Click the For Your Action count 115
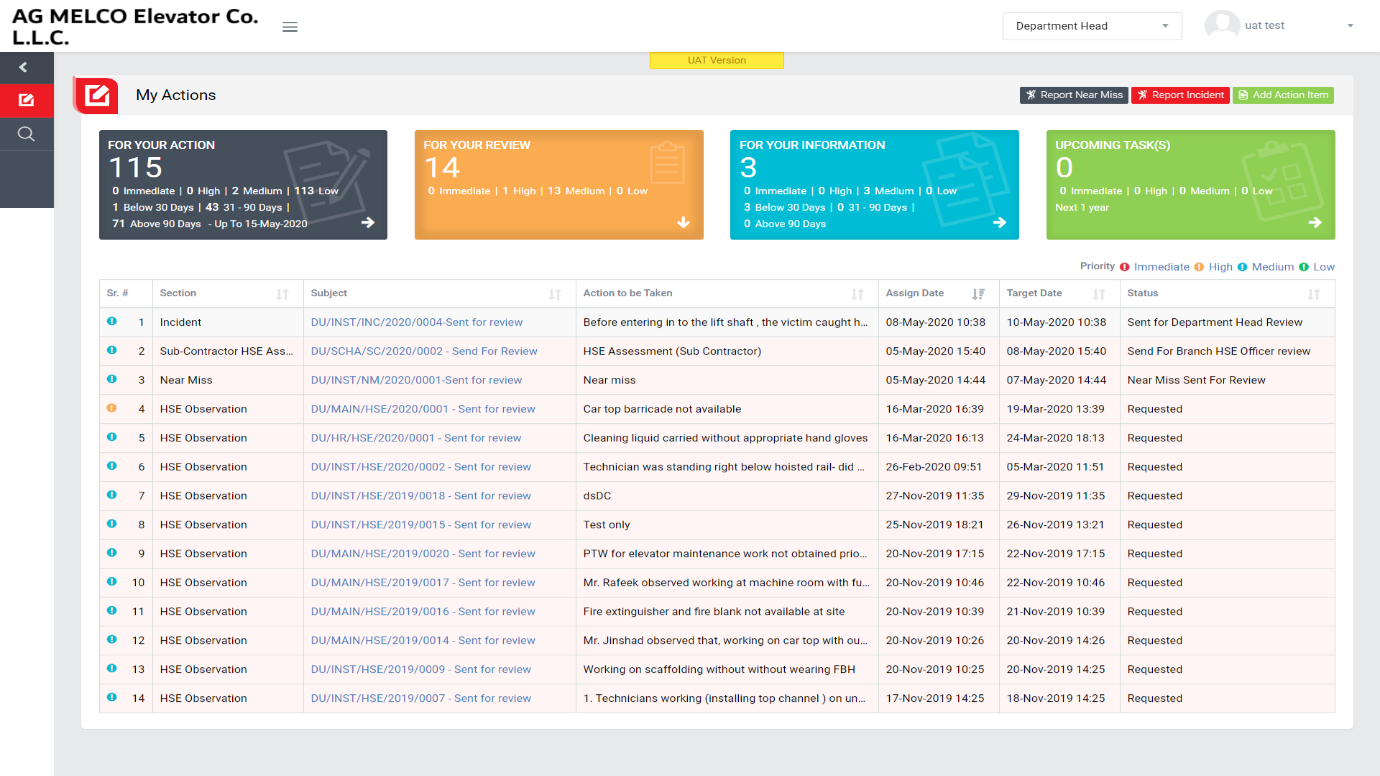Image resolution: width=1380 pixels, height=776 pixels. (x=135, y=167)
